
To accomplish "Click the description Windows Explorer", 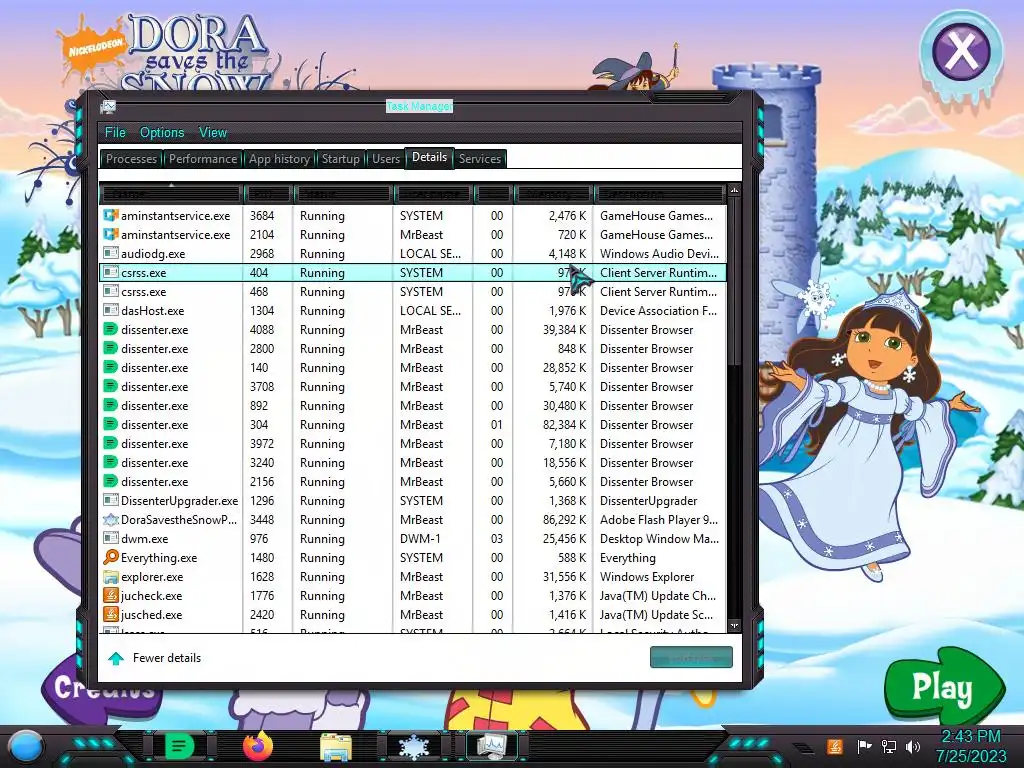I will point(647,577).
